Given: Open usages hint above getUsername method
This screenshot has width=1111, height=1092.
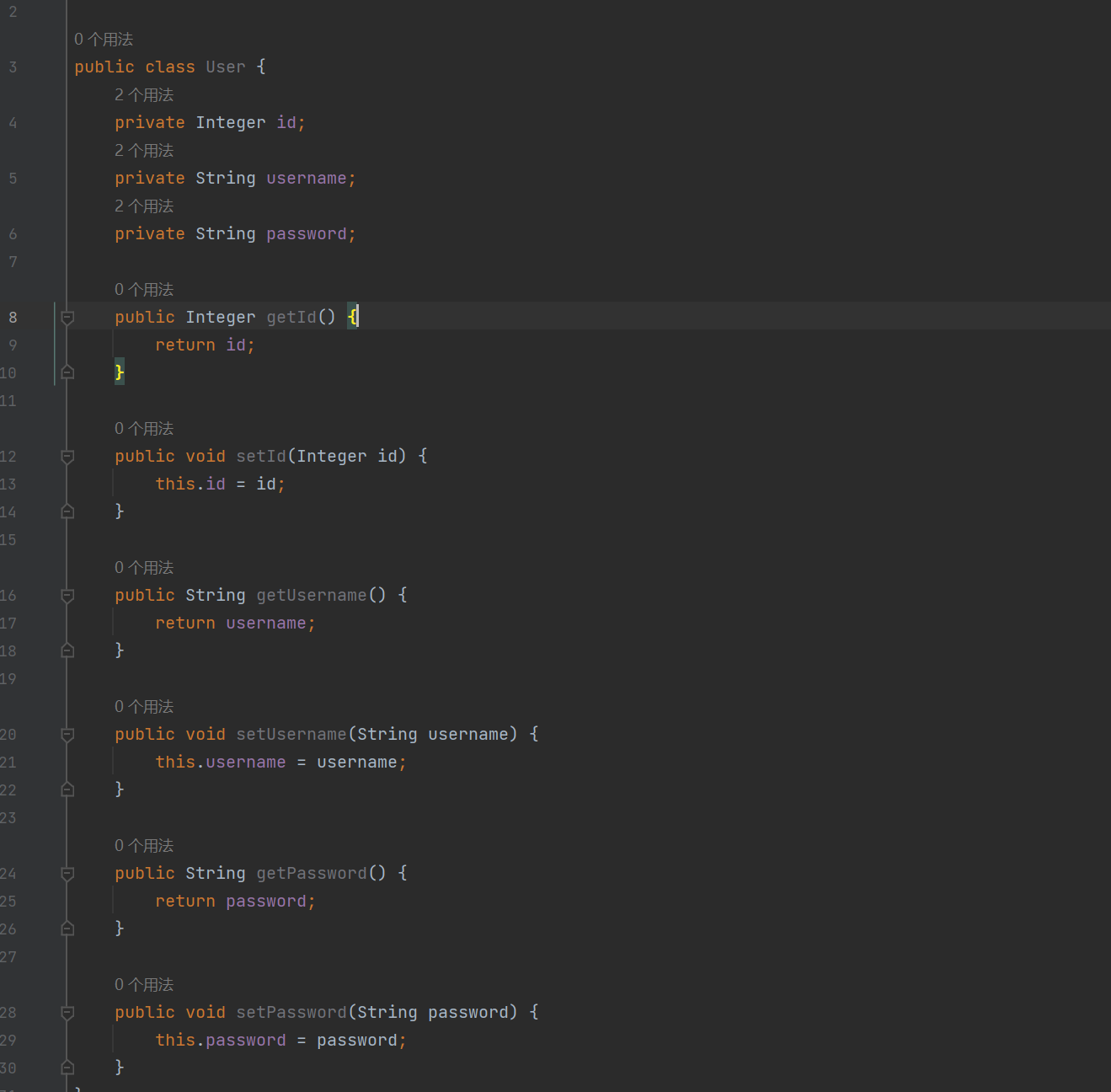Looking at the screenshot, I should [x=144, y=568].
